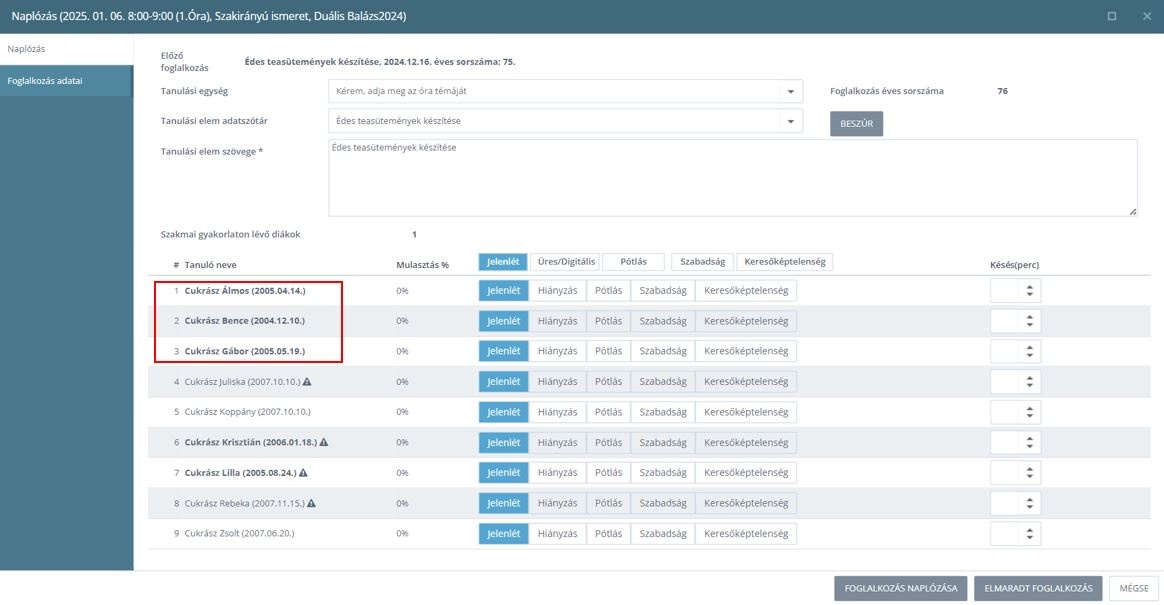
Task: Set Cukrász Gábor to Pótlás
Action: [608, 351]
